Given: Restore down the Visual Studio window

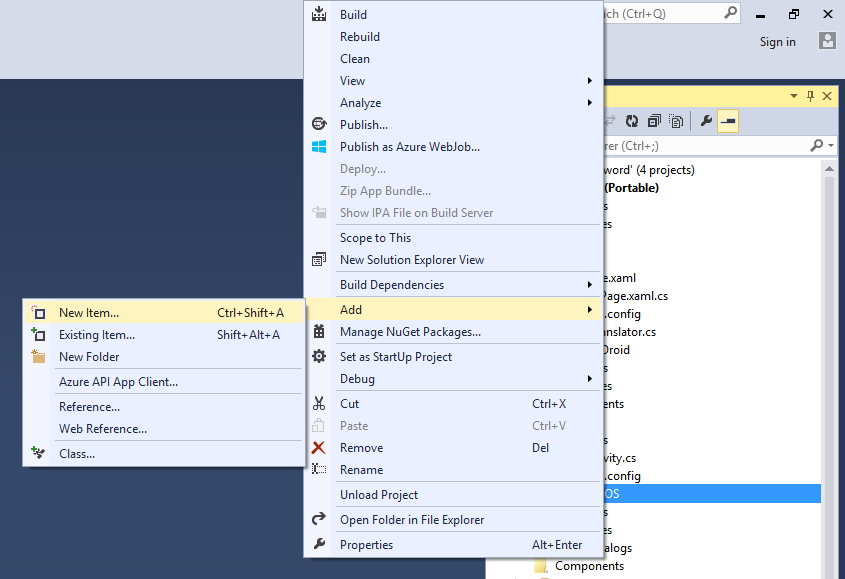Looking at the screenshot, I should click(x=793, y=14).
